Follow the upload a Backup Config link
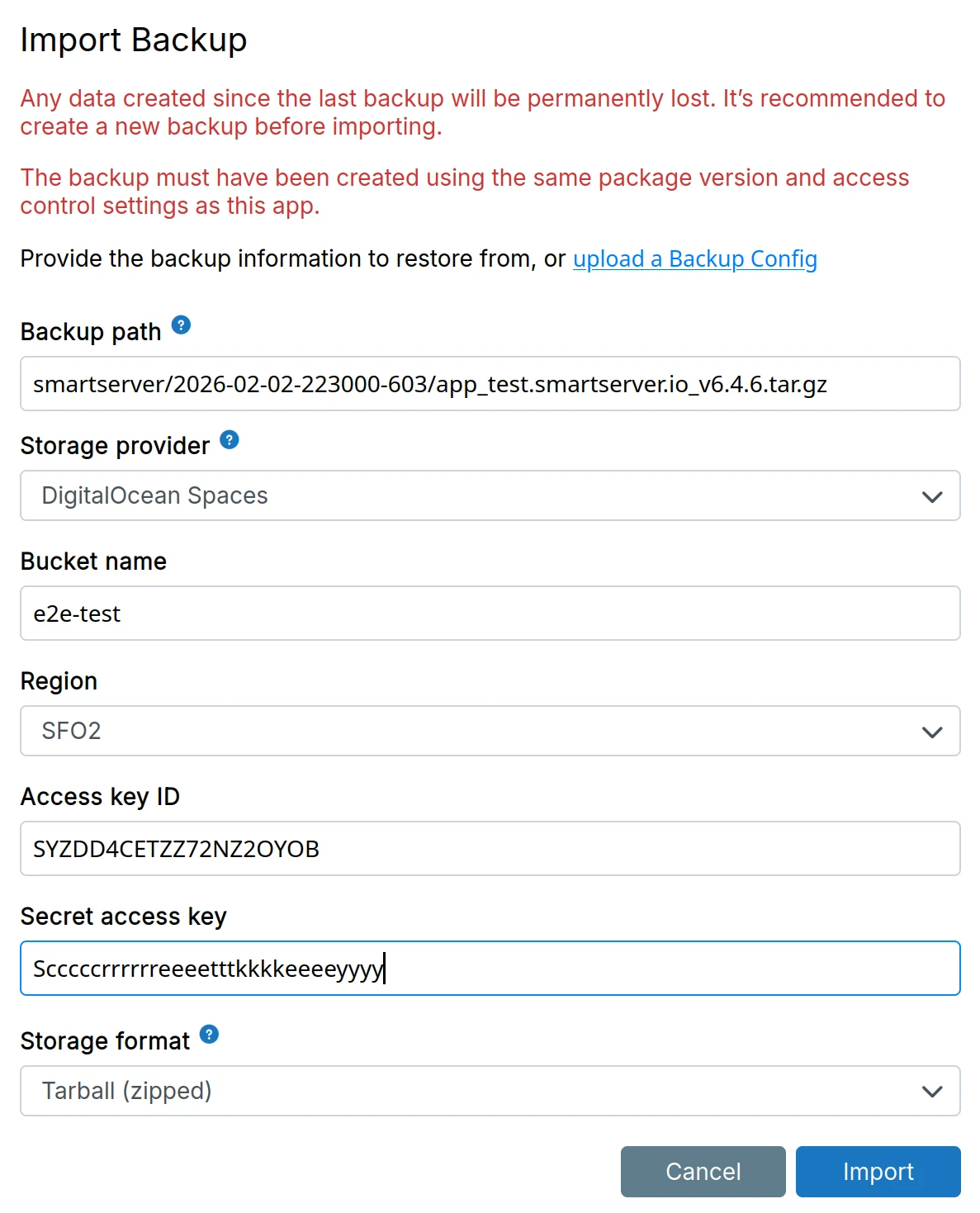This screenshot has height=1213, width=980. pyautogui.click(x=694, y=259)
